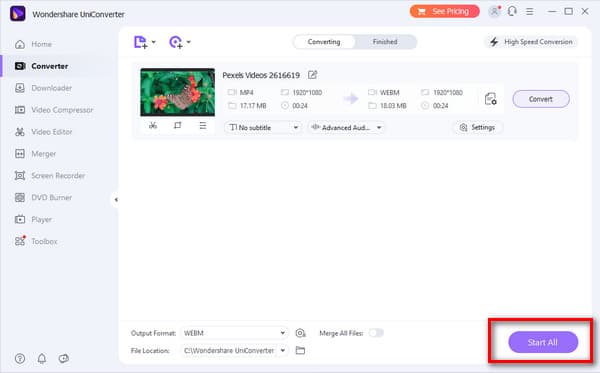Click the output file settings icon

click(491, 99)
